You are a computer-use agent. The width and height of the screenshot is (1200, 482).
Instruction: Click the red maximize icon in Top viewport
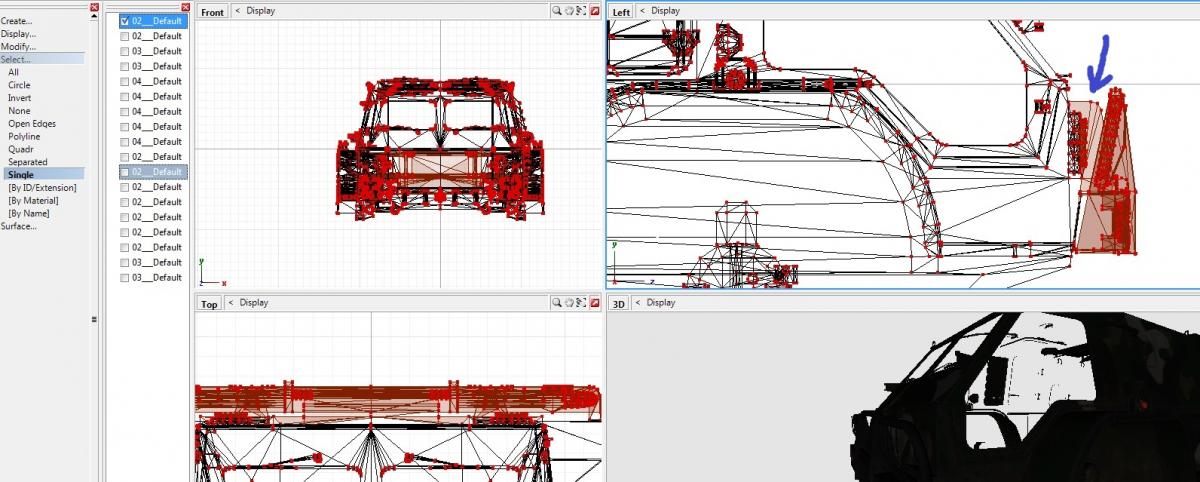tap(594, 302)
